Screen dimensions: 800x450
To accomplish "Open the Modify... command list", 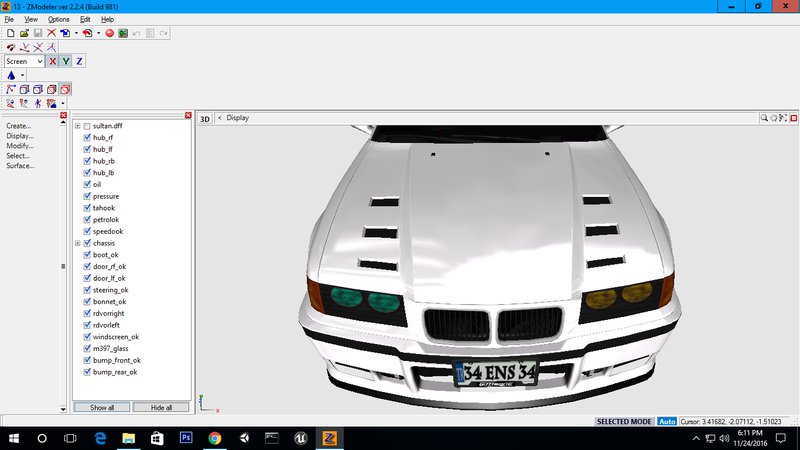I will click(20, 146).
